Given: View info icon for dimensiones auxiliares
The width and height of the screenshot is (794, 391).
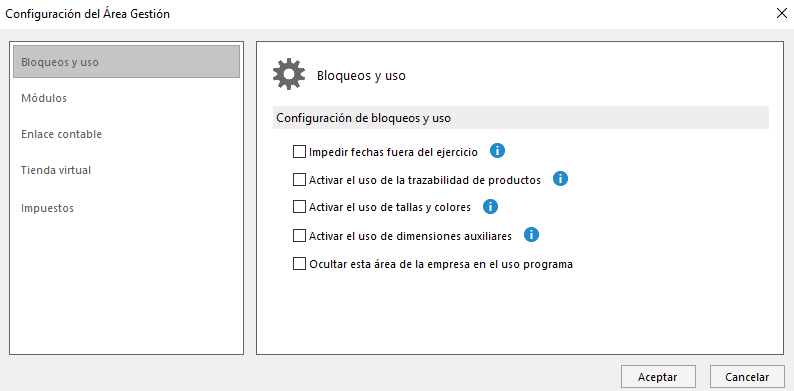Looking at the screenshot, I should (x=531, y=235).
